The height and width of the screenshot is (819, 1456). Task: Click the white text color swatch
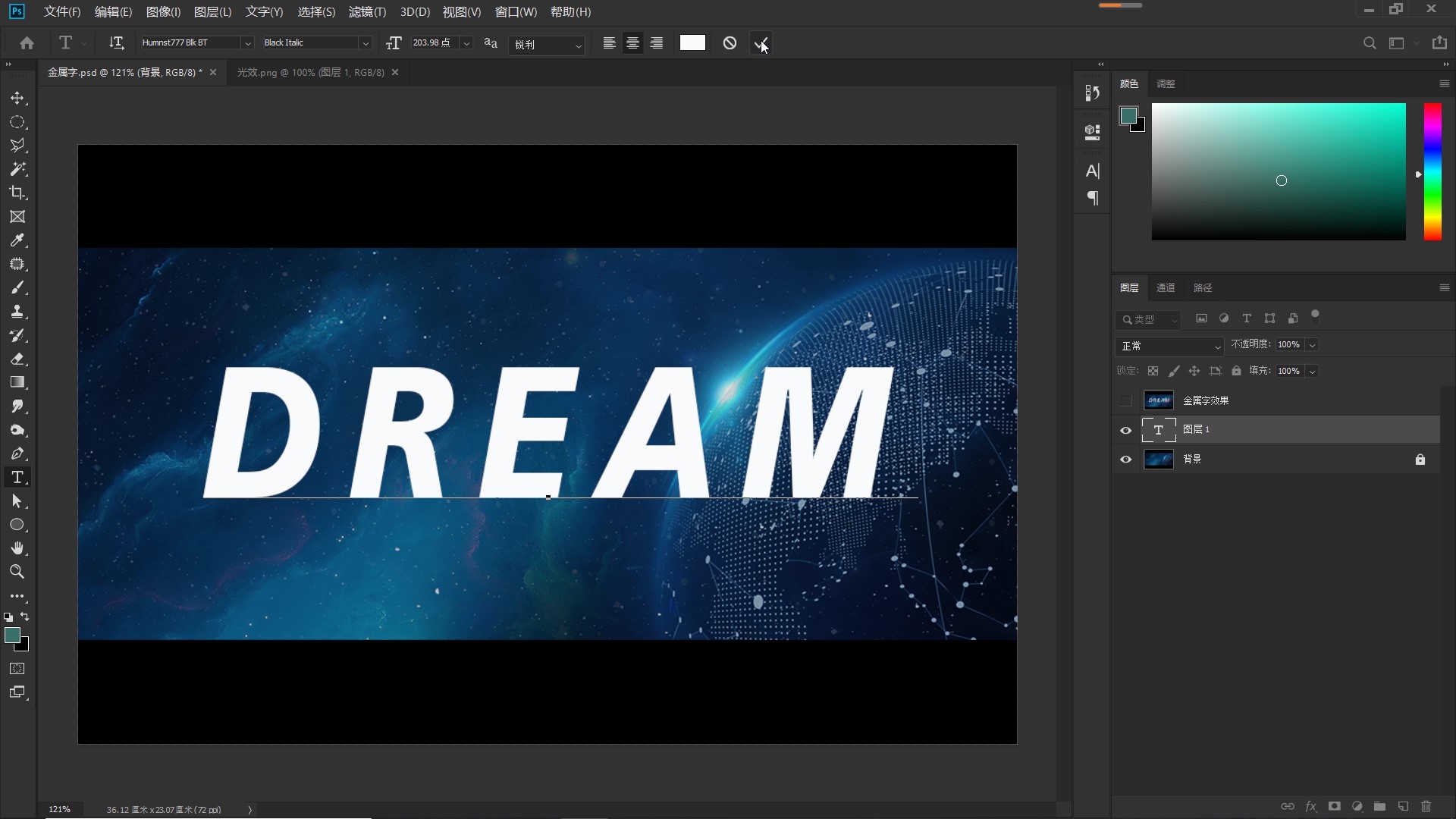point(692,43)
